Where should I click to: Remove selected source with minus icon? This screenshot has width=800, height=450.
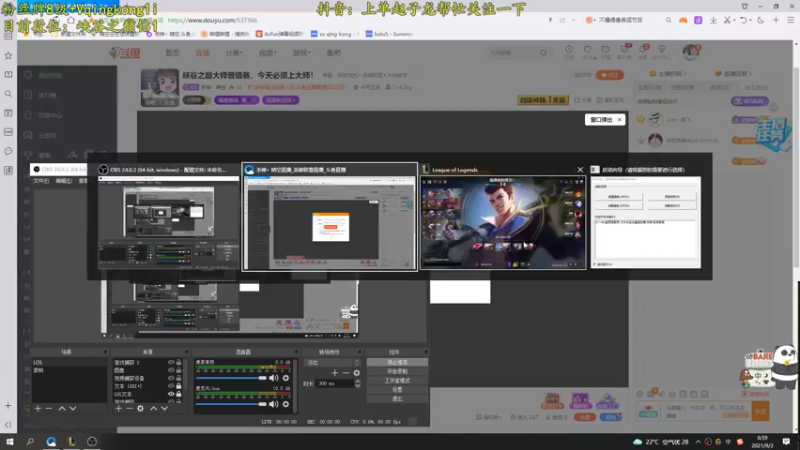pos(129,408)
